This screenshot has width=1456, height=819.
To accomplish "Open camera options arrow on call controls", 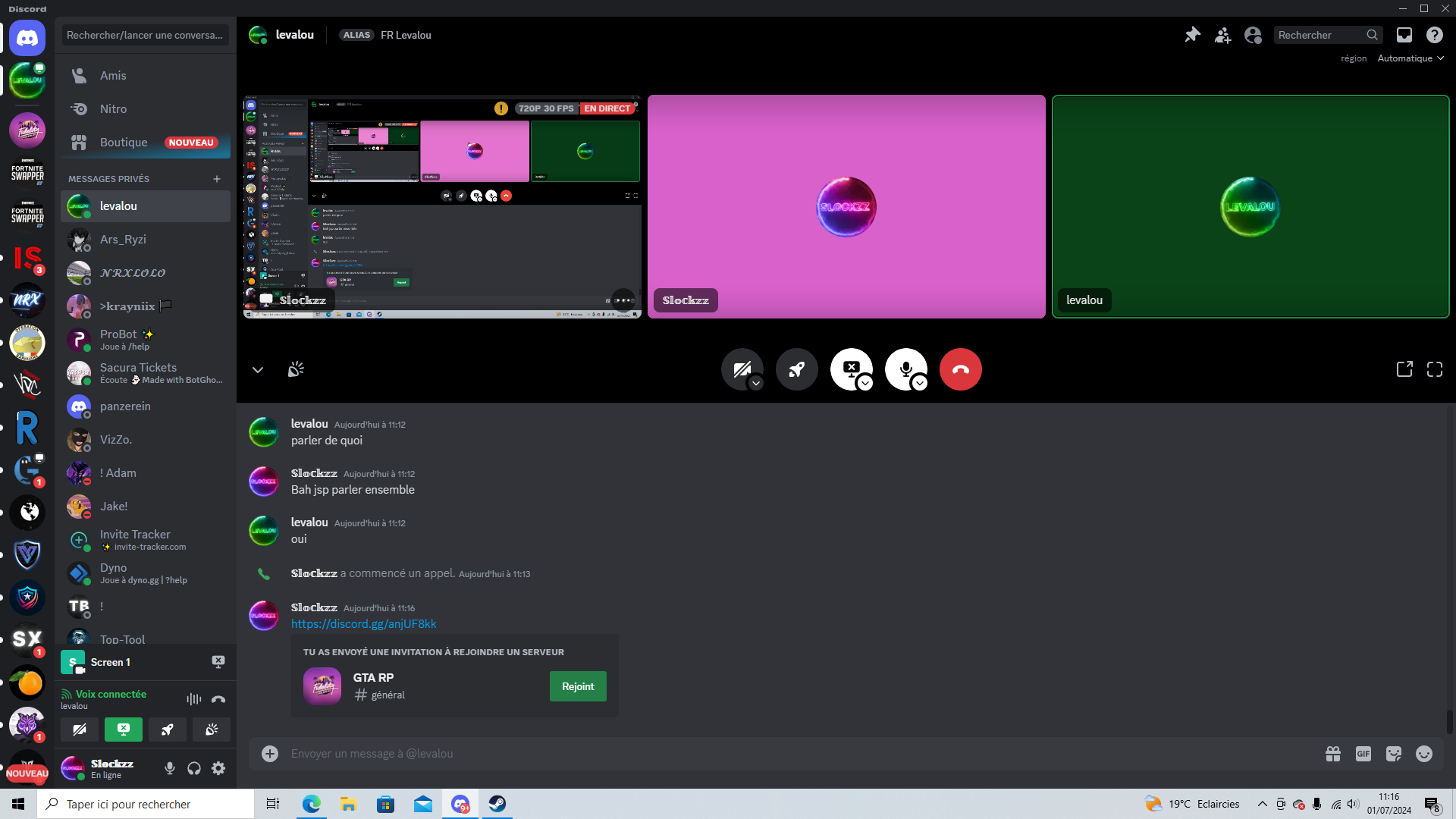I will [756, 384].
